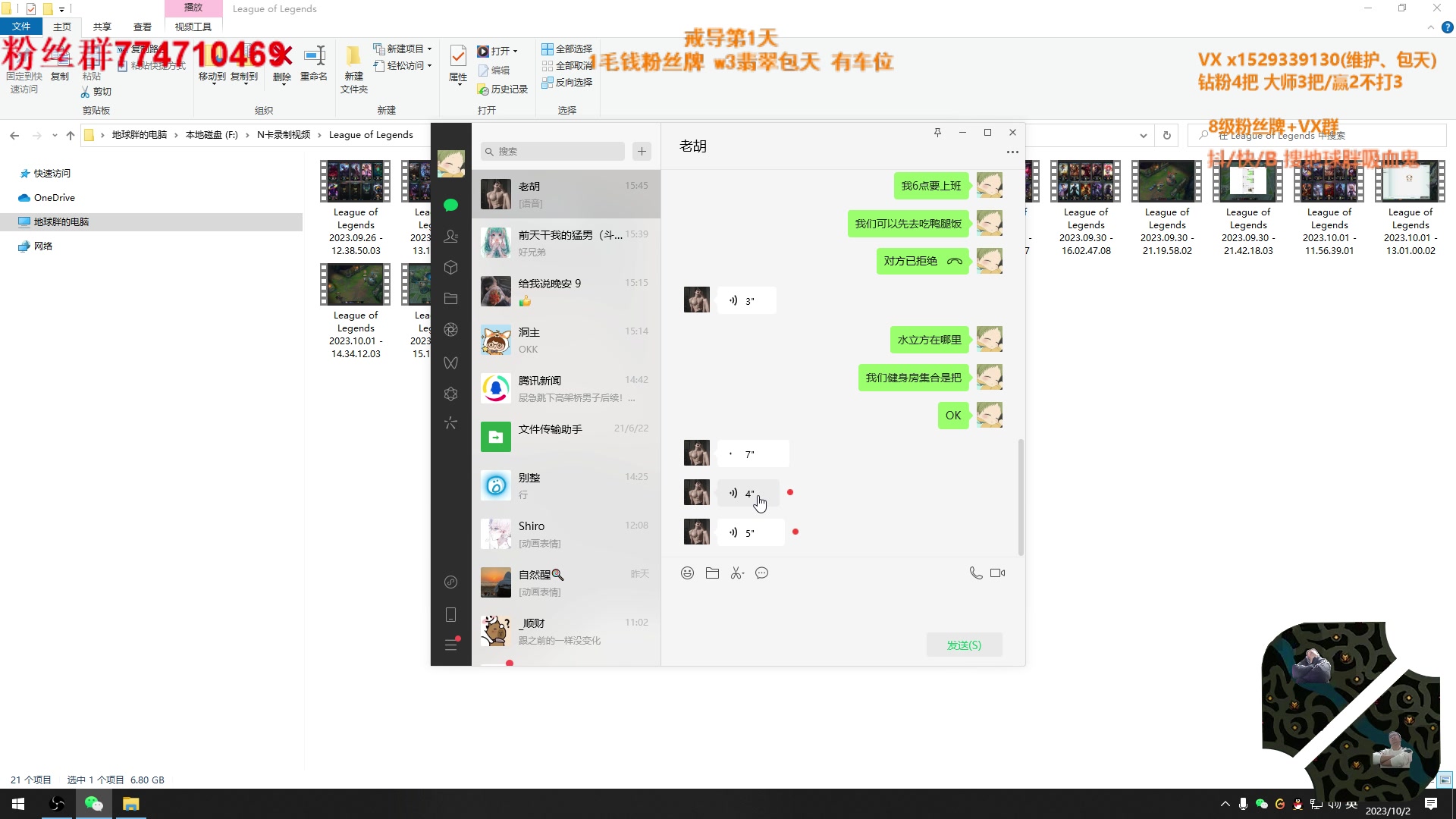The image size is (1456, 819).
Task: Open WeChat mini programs icon
Action: (450, 582)
